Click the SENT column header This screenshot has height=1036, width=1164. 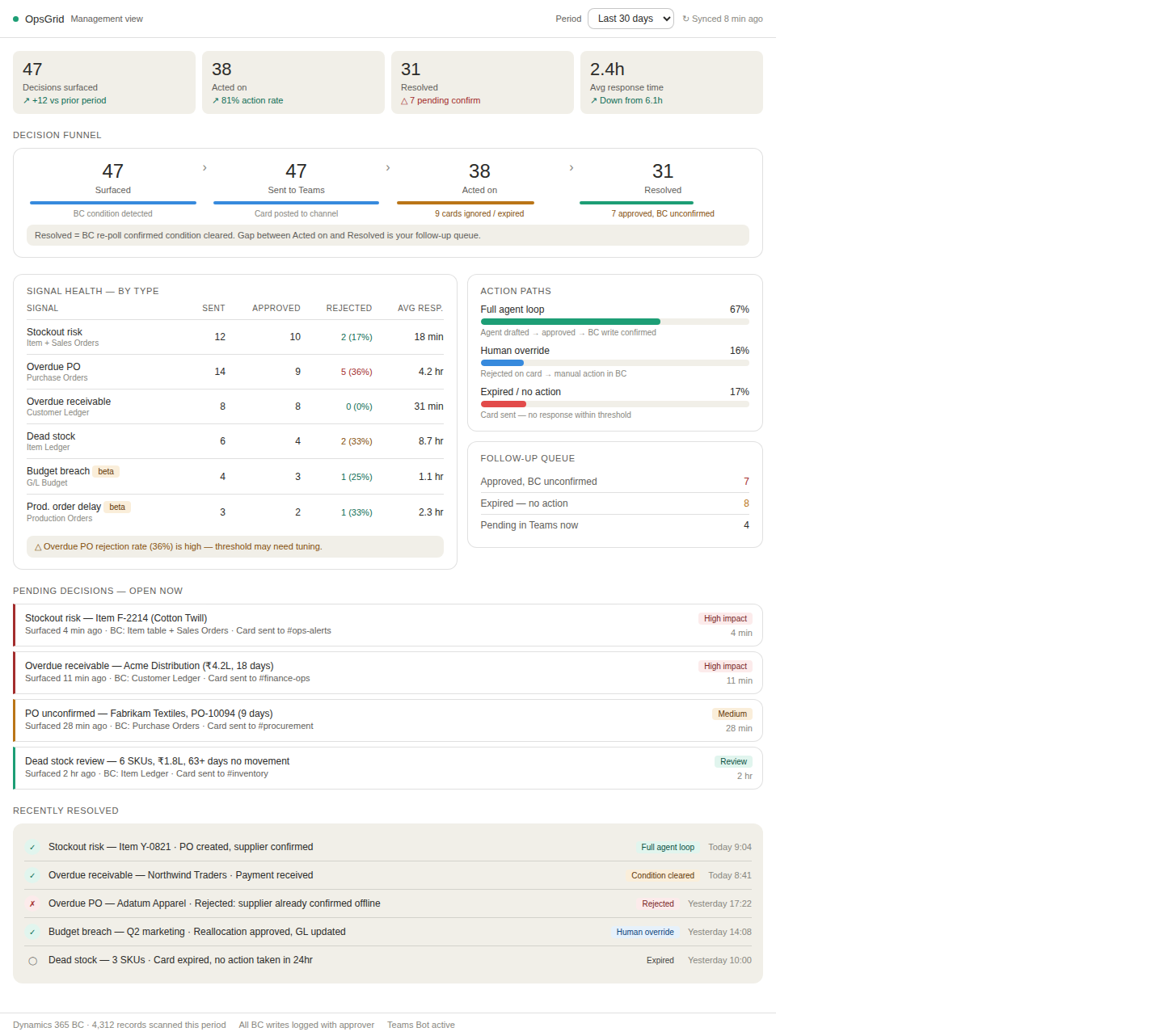pyautogui.click(x=213, y=308)
